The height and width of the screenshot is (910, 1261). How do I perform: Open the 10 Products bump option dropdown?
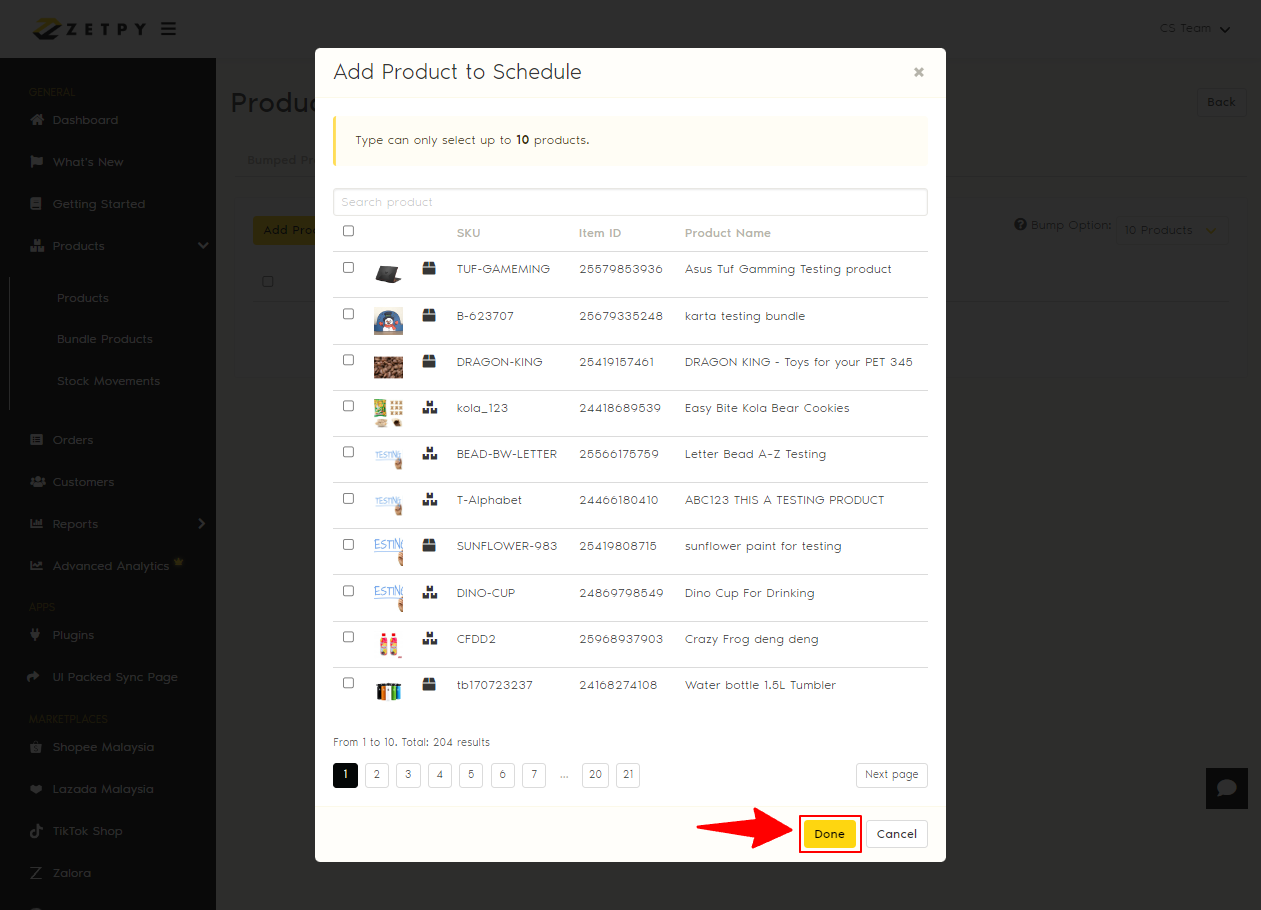point(1171,230)
